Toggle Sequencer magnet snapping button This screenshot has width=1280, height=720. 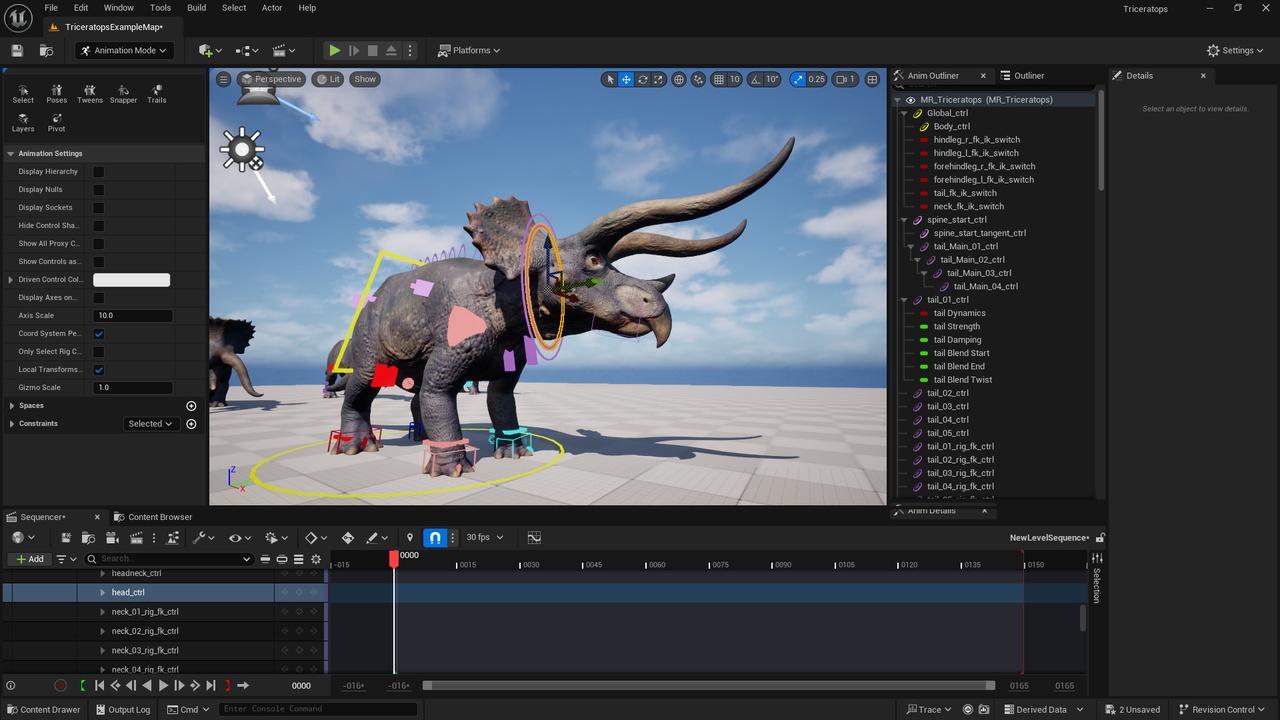coord(435,537)
